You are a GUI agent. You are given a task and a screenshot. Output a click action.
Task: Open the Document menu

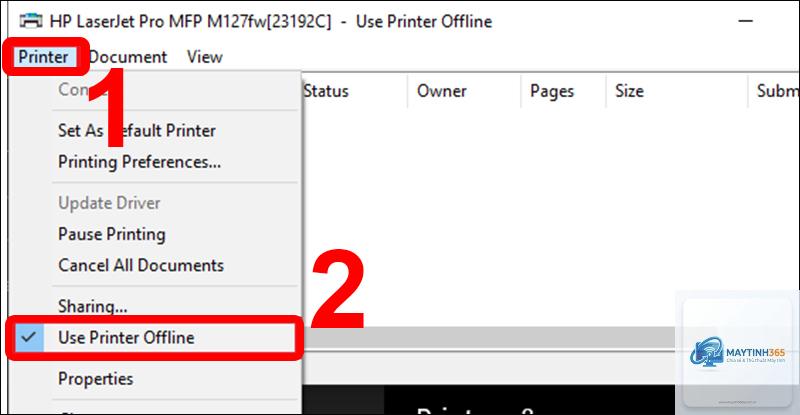click(x=128, y=57)
